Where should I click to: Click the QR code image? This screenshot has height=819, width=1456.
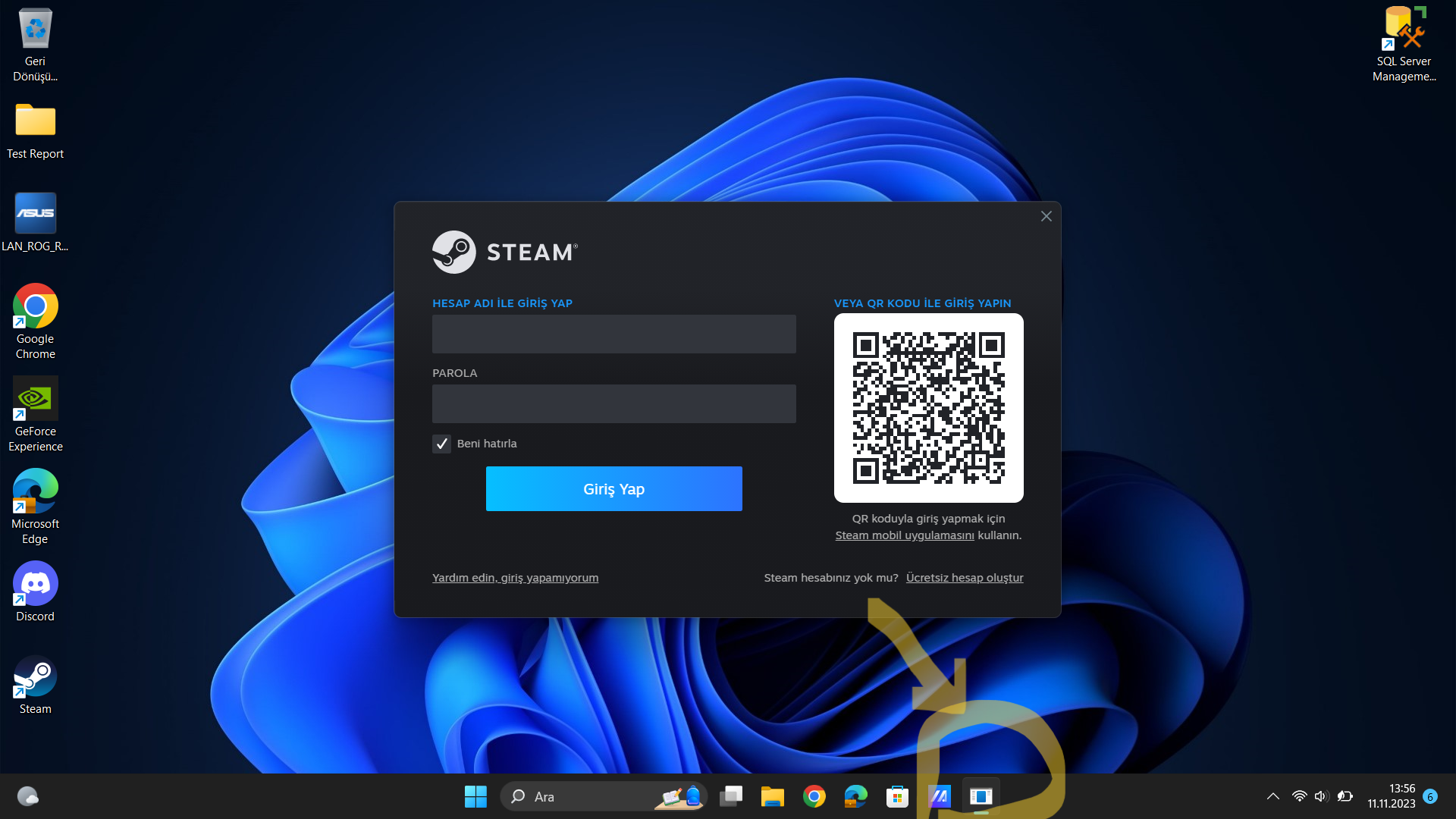point(928,408)
